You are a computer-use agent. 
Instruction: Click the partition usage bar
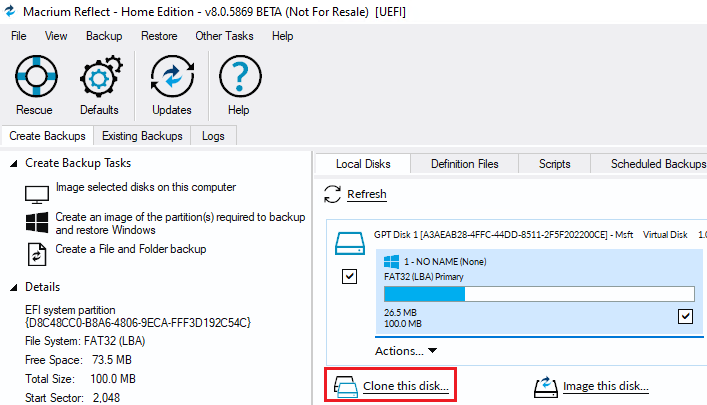click(x=539, y=294)
